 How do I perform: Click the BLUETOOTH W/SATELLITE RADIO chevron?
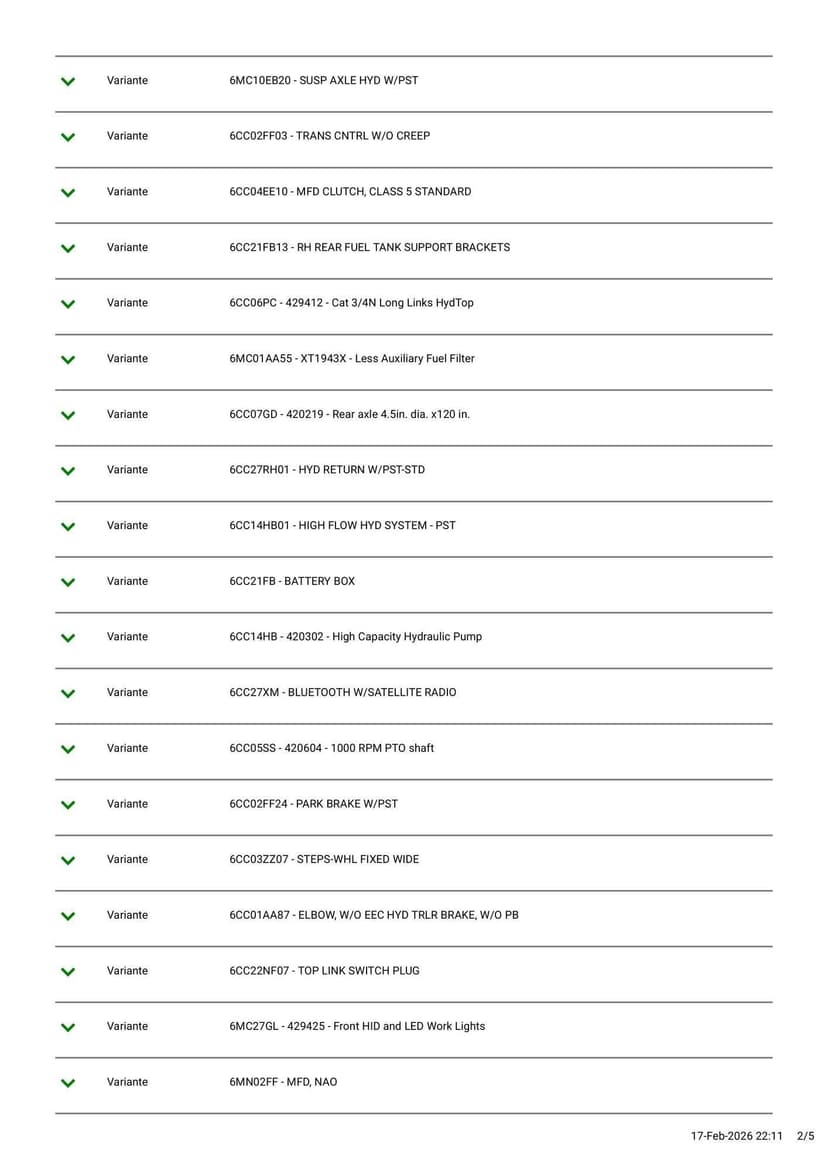[68, 693]
